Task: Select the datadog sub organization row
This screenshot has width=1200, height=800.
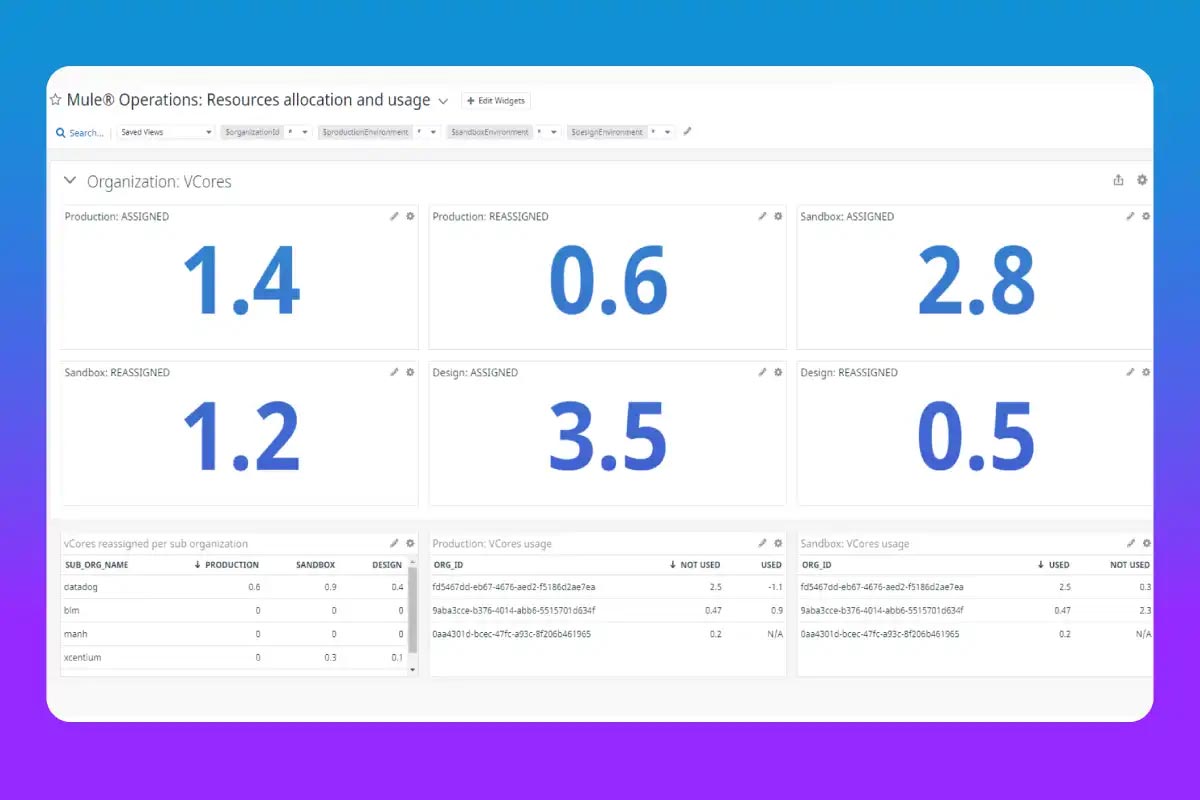Action: pyautogui.click(x=234, y=587)
